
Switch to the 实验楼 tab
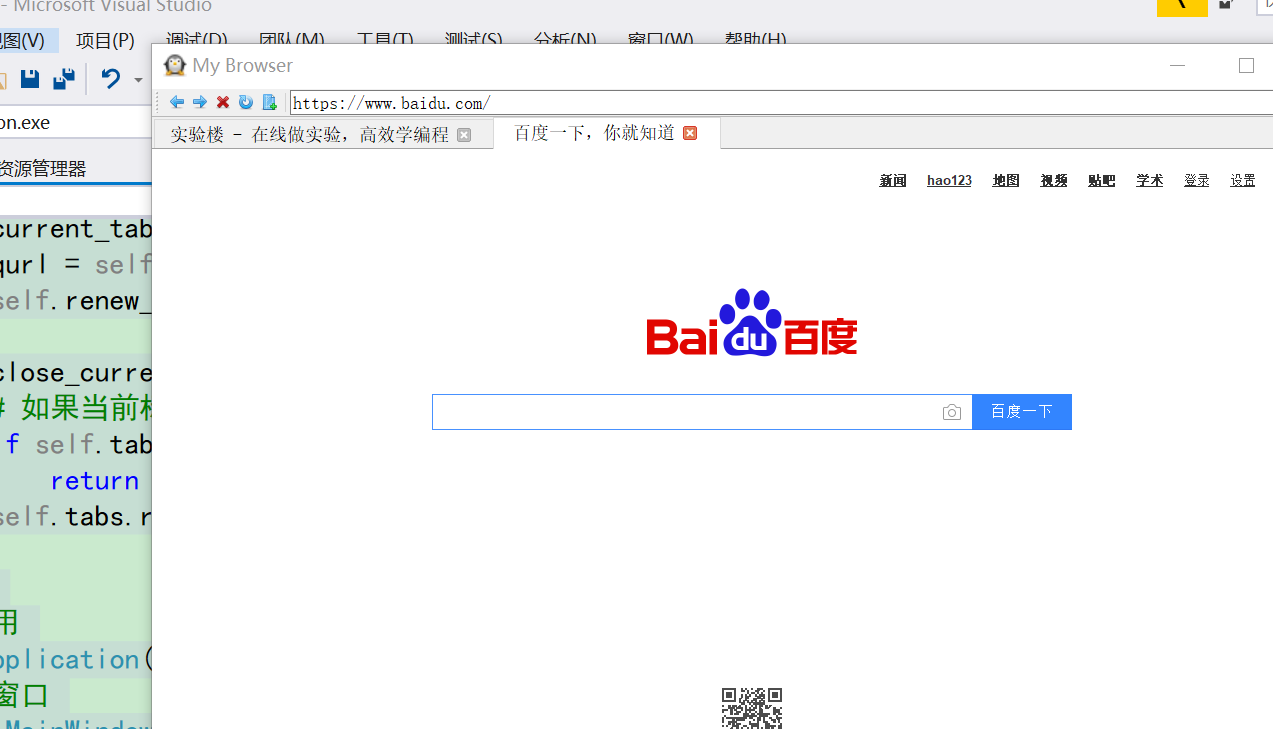click(323, 134)
